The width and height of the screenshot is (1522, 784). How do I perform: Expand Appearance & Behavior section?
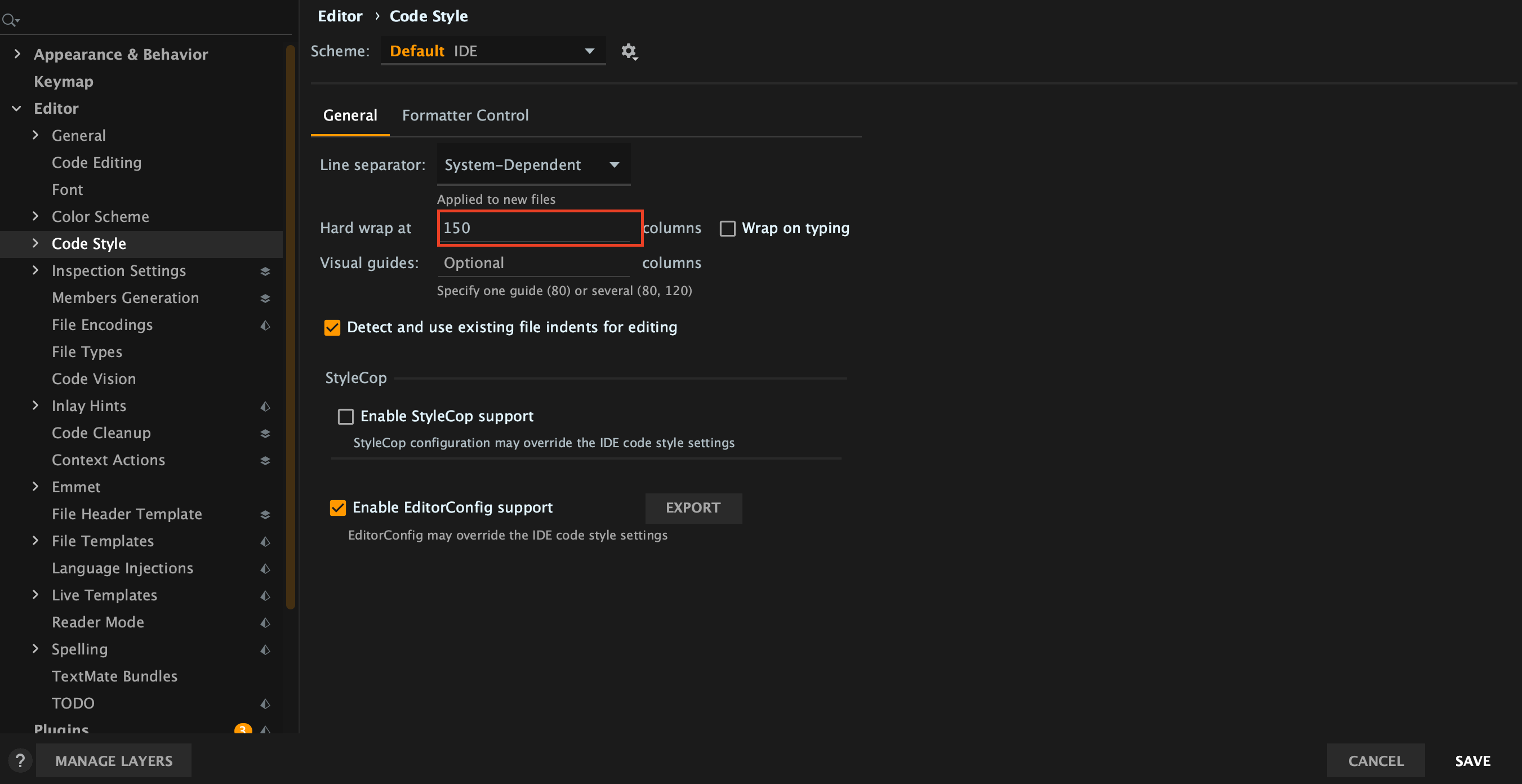point(17,54)
